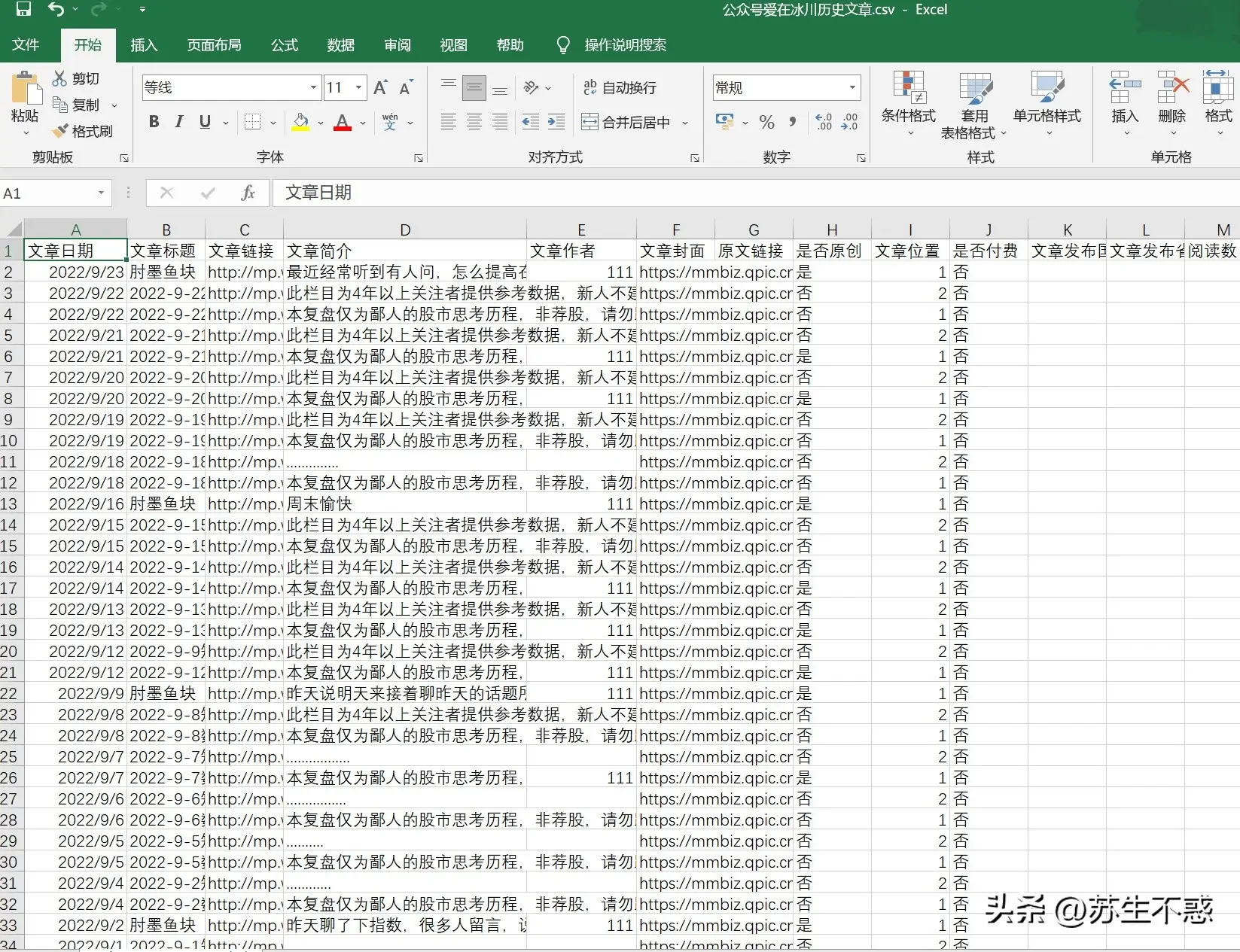Click the Increase Indent icon

pos(556,122)
